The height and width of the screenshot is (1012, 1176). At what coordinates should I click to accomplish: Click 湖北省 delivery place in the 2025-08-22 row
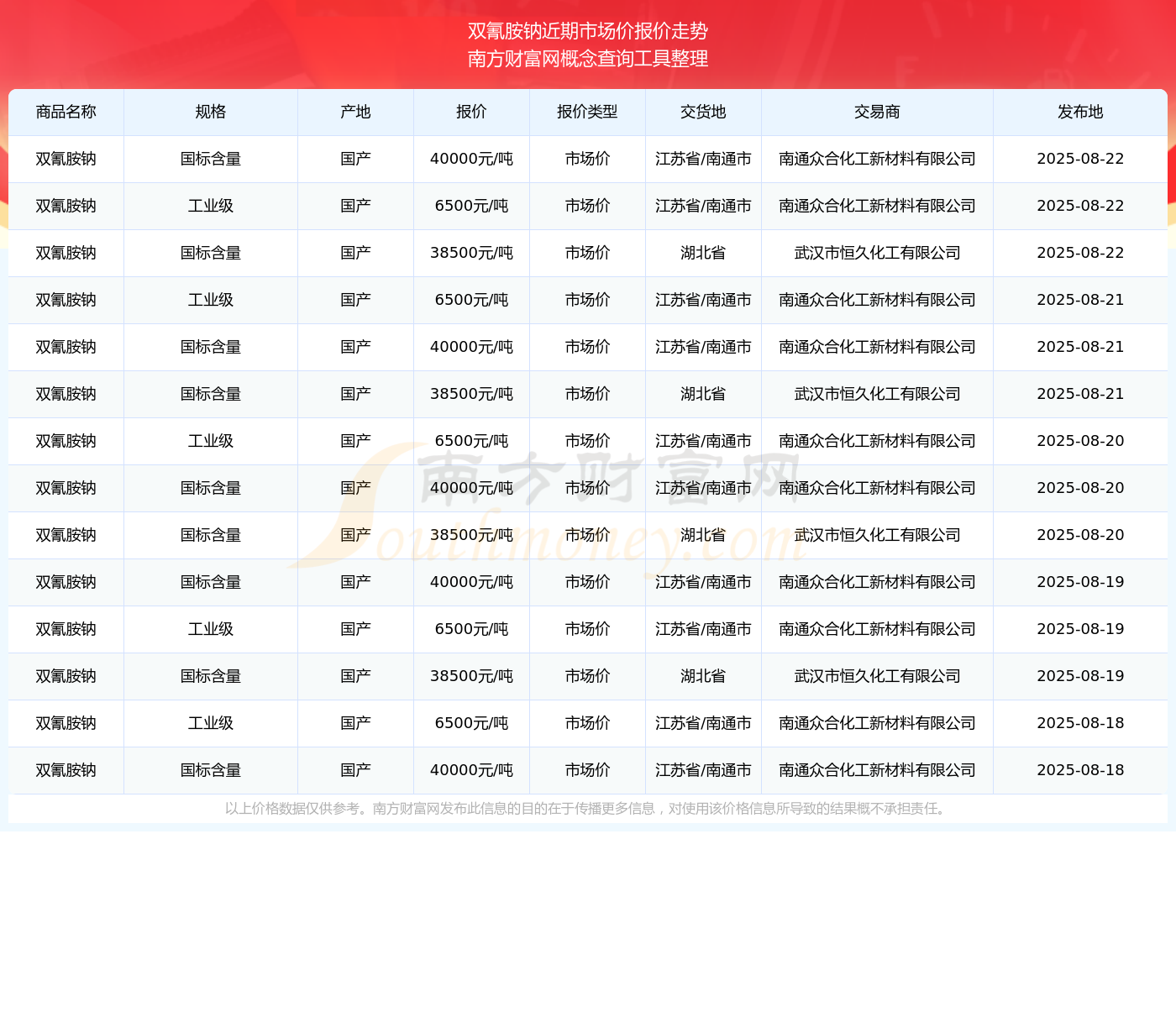703,253
